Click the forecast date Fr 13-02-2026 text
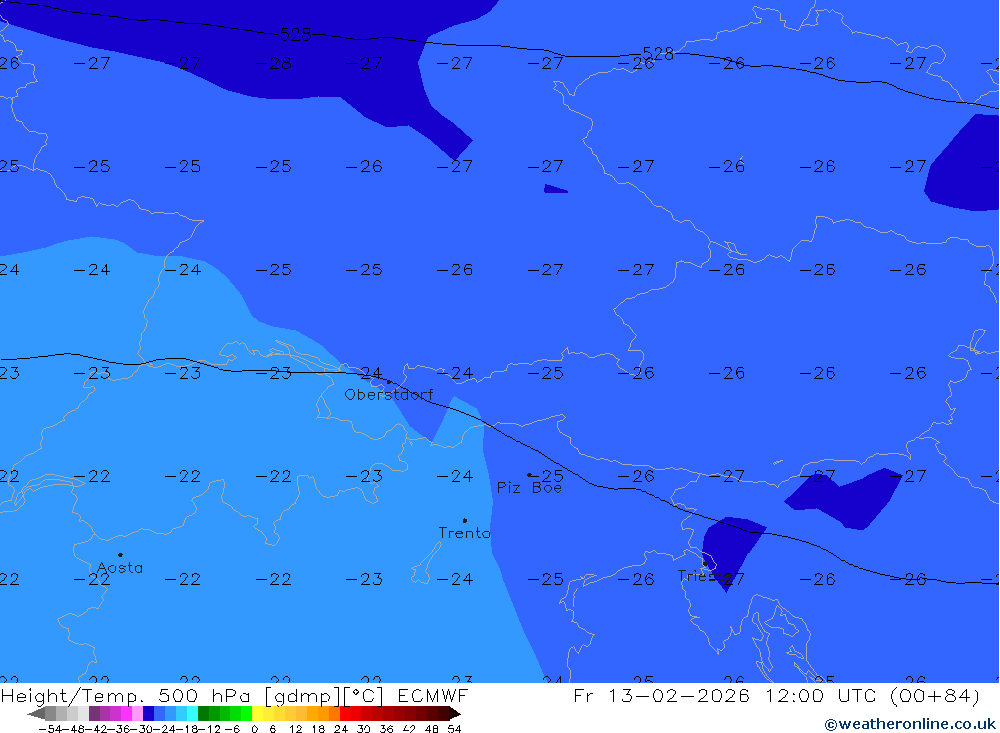The width and height of the screenshot is (1000, 733). pyautogui.click(x=661, y=695)
